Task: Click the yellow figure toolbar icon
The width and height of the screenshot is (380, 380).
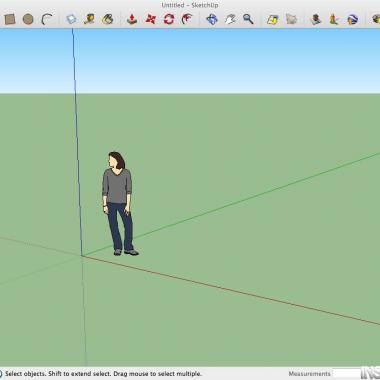Action: (334, 19)
